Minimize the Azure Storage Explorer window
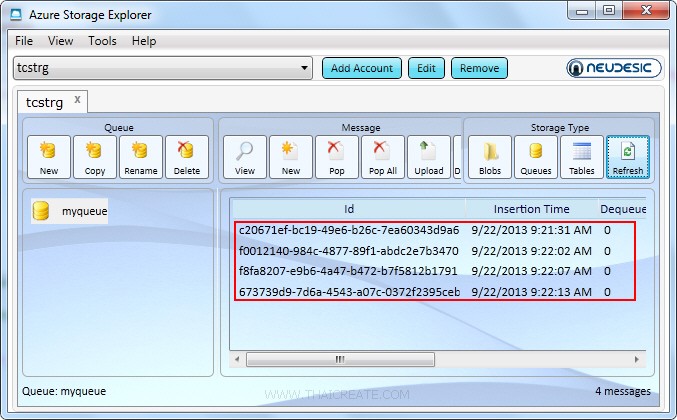The width and height of the screenshot is (677, 420). click(x=582, y=11)
